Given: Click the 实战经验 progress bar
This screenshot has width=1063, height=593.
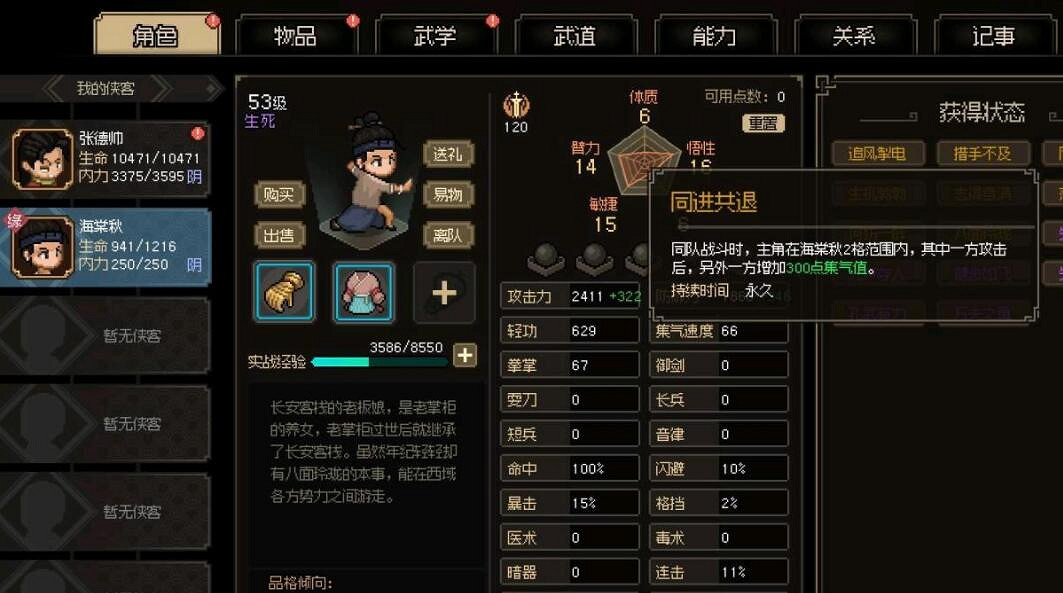Looking at the screenshot, I should [380, 362].
